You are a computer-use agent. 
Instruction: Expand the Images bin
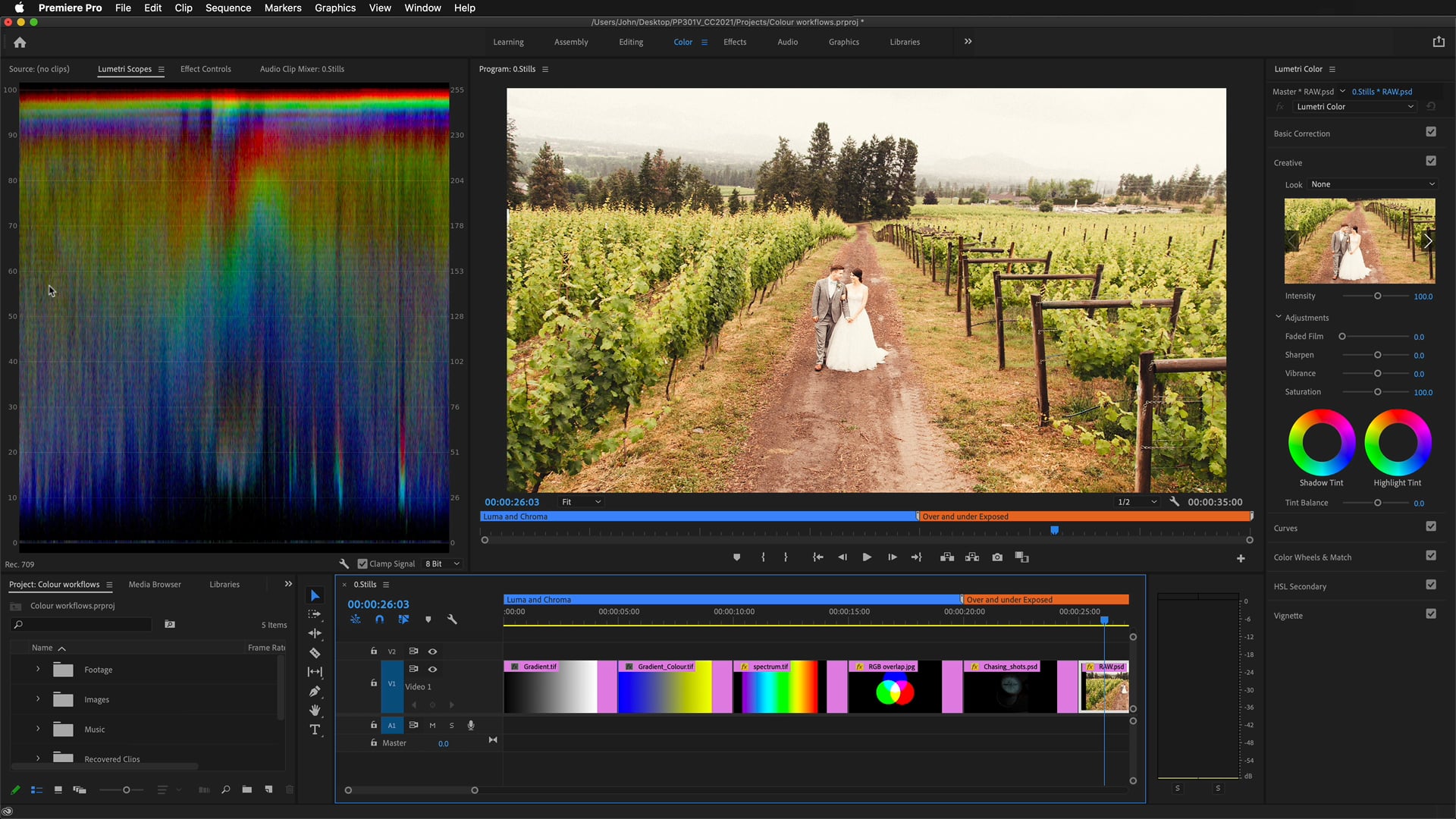pos(38,698)
